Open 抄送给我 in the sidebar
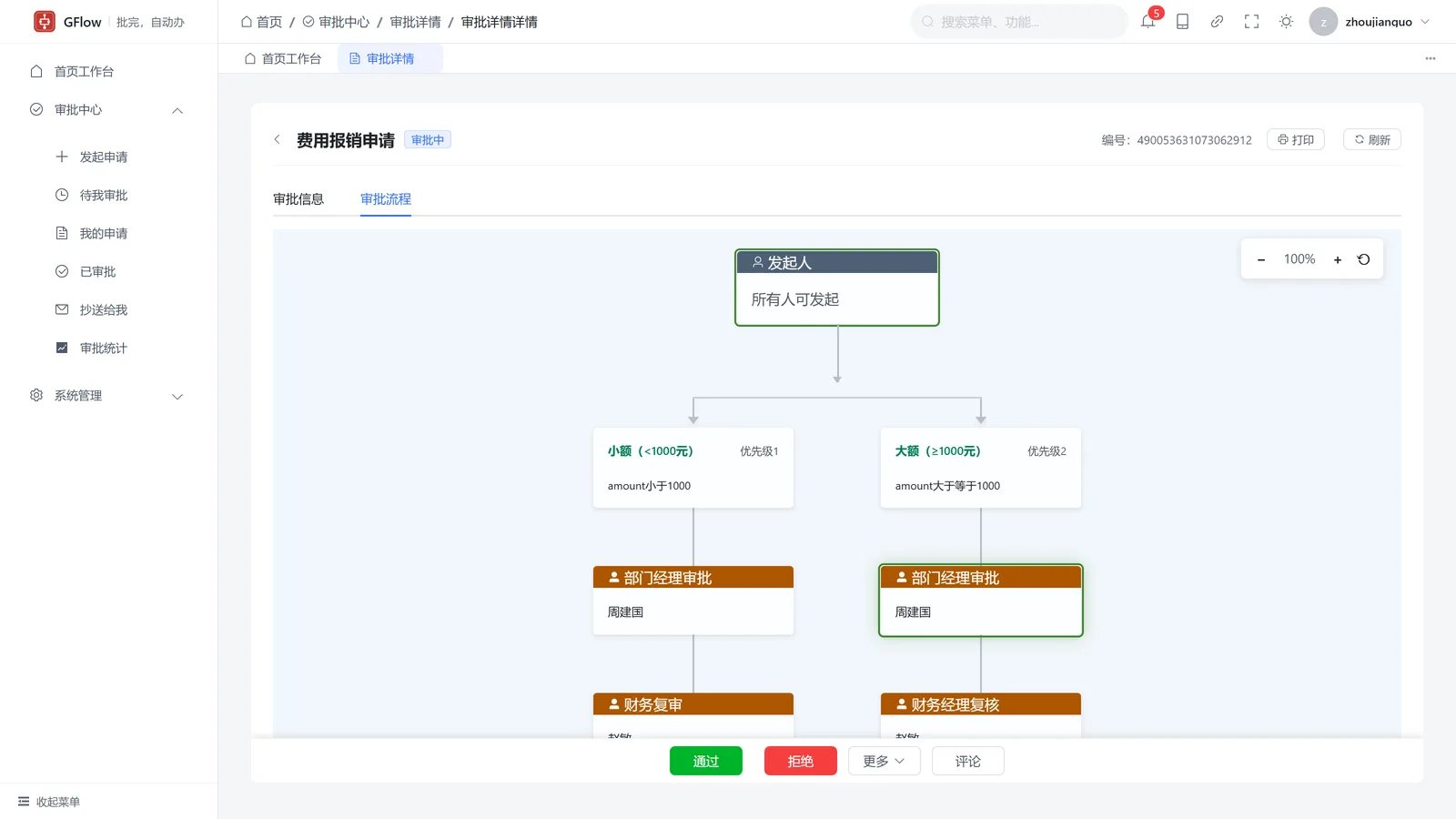The width and height of the screenshot is (1456, 819). 109,309
